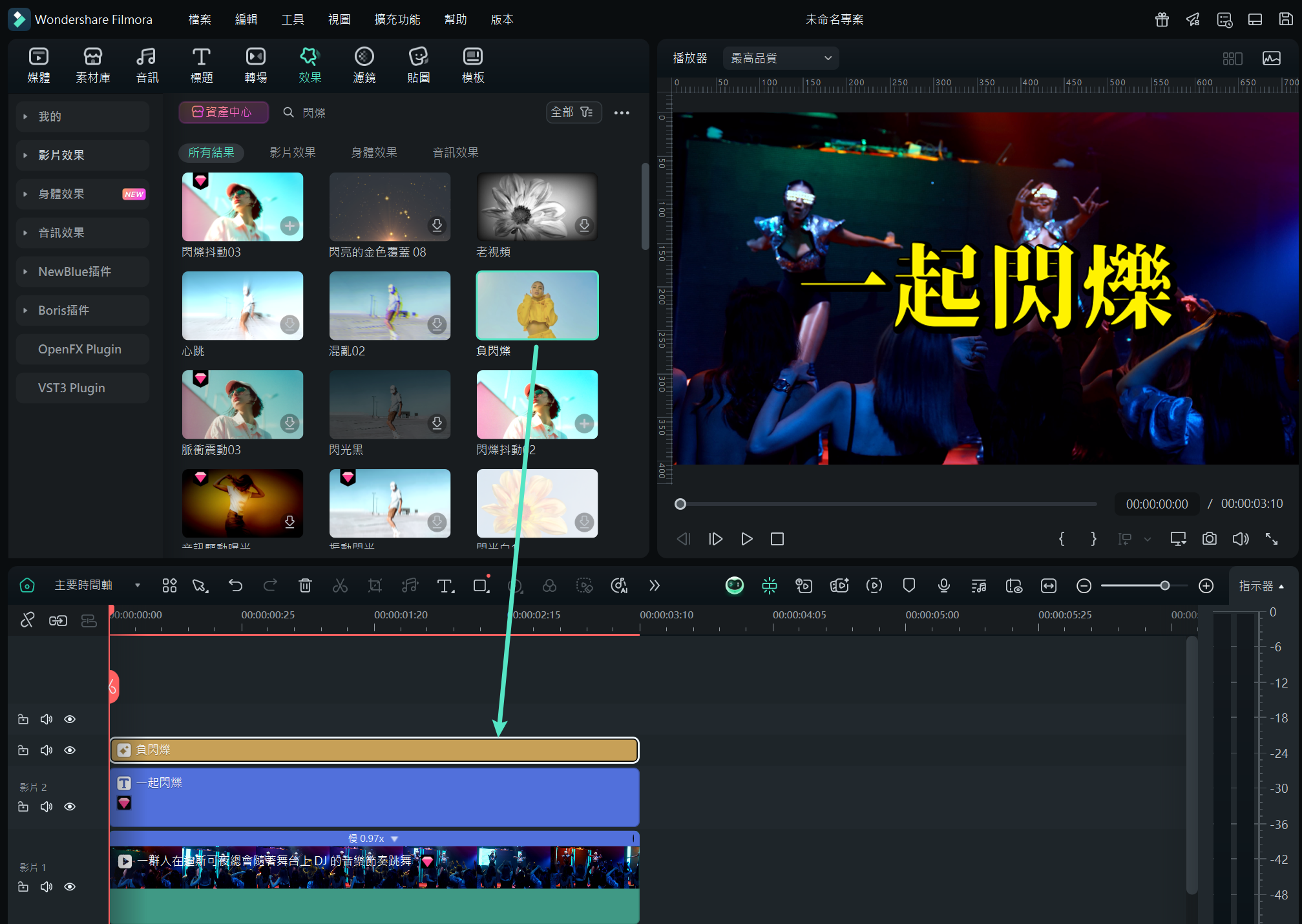Screen dimensions: 1302x924
Task: Click the undo arrow in timeline toolbar
Action: click(x=235, y=585)
